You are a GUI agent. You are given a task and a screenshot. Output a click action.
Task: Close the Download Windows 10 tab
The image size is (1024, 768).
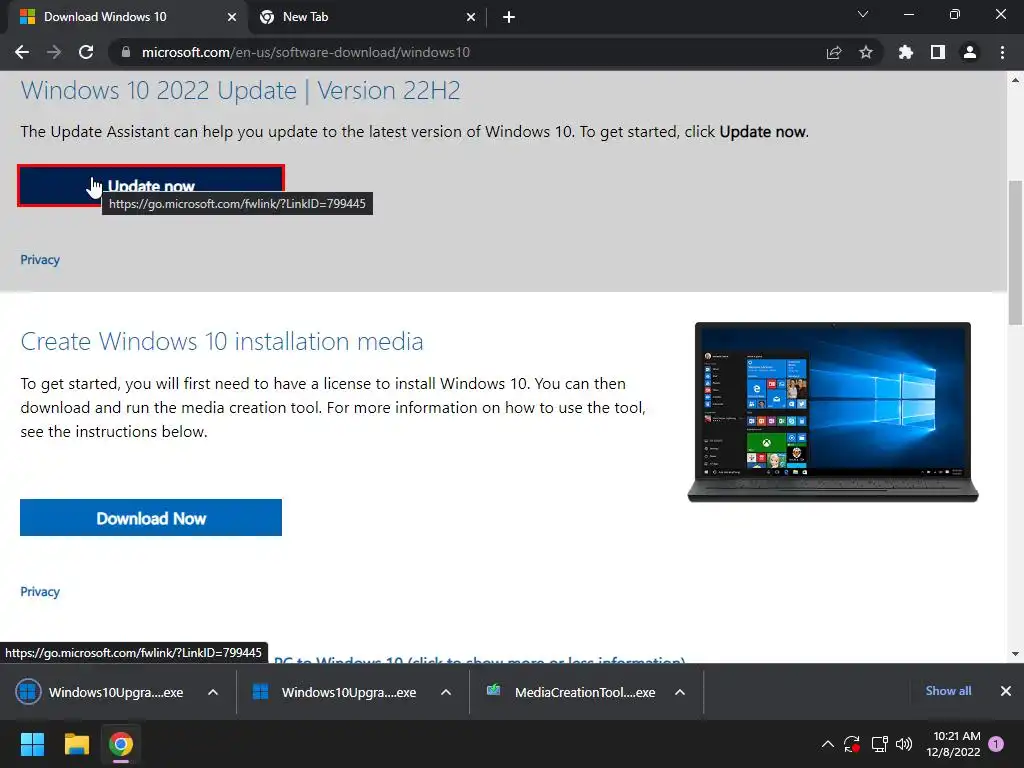pos(232,17)
